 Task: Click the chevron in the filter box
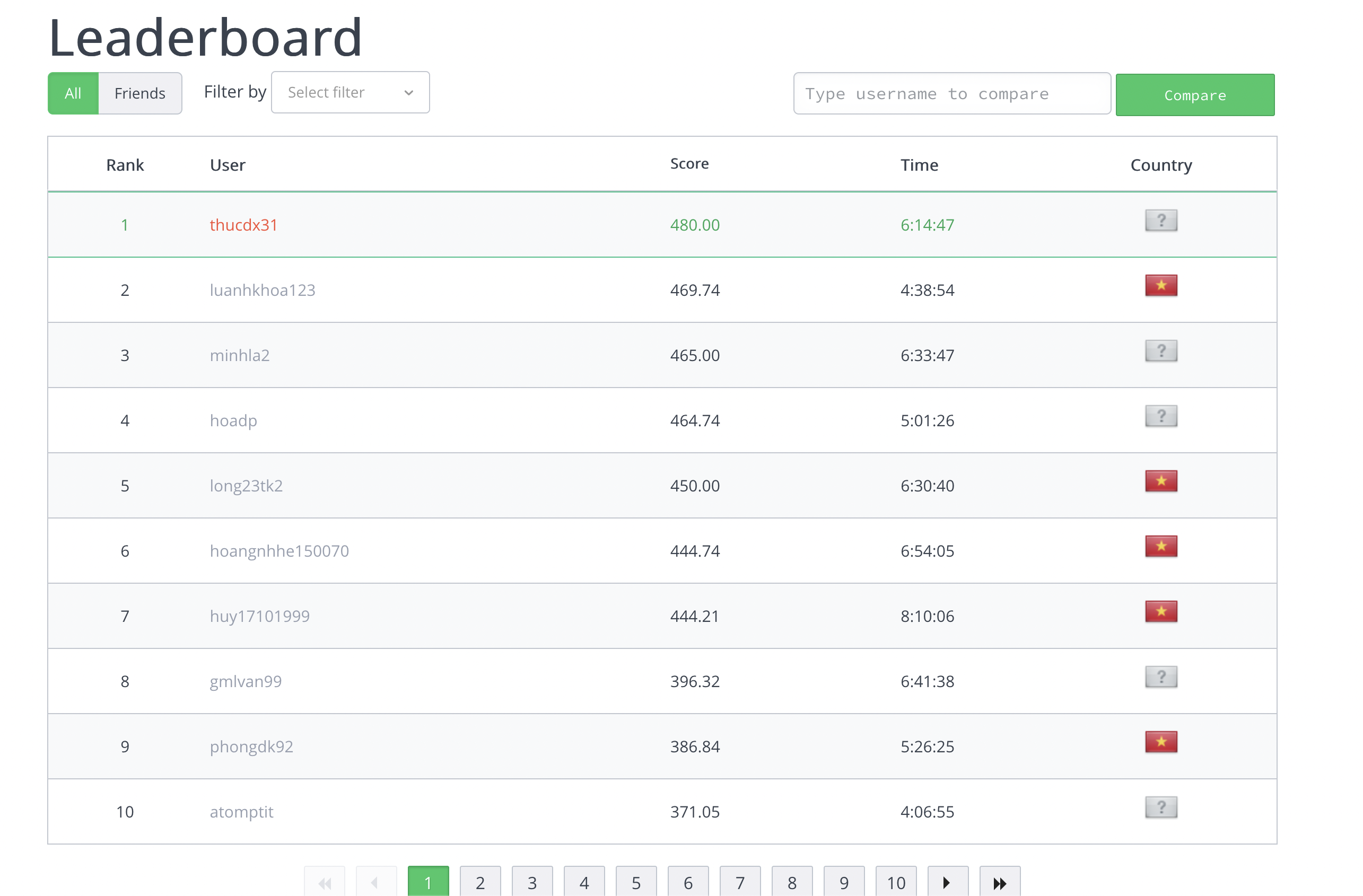click(x=408, y=93)
